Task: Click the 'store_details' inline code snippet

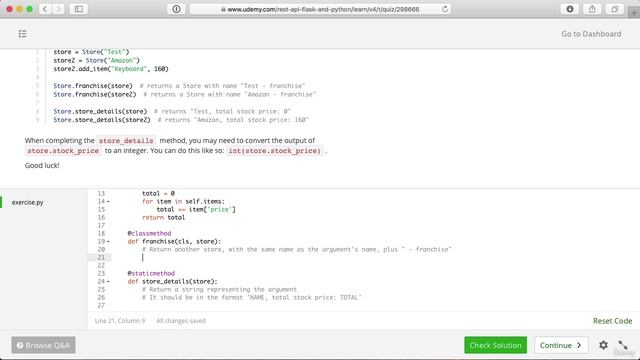Action: (x=126, y=140)
